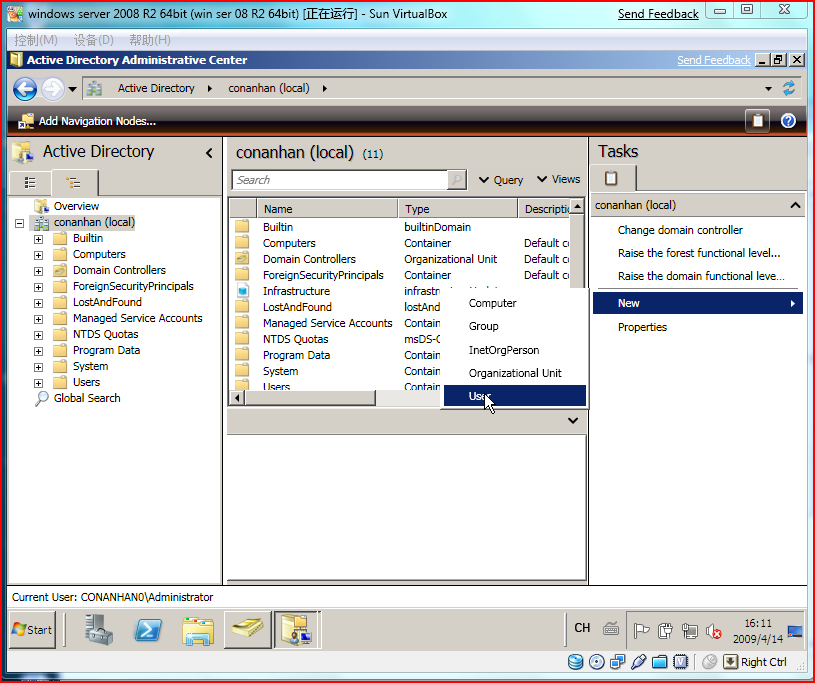Sort by the Type column header

458,209
